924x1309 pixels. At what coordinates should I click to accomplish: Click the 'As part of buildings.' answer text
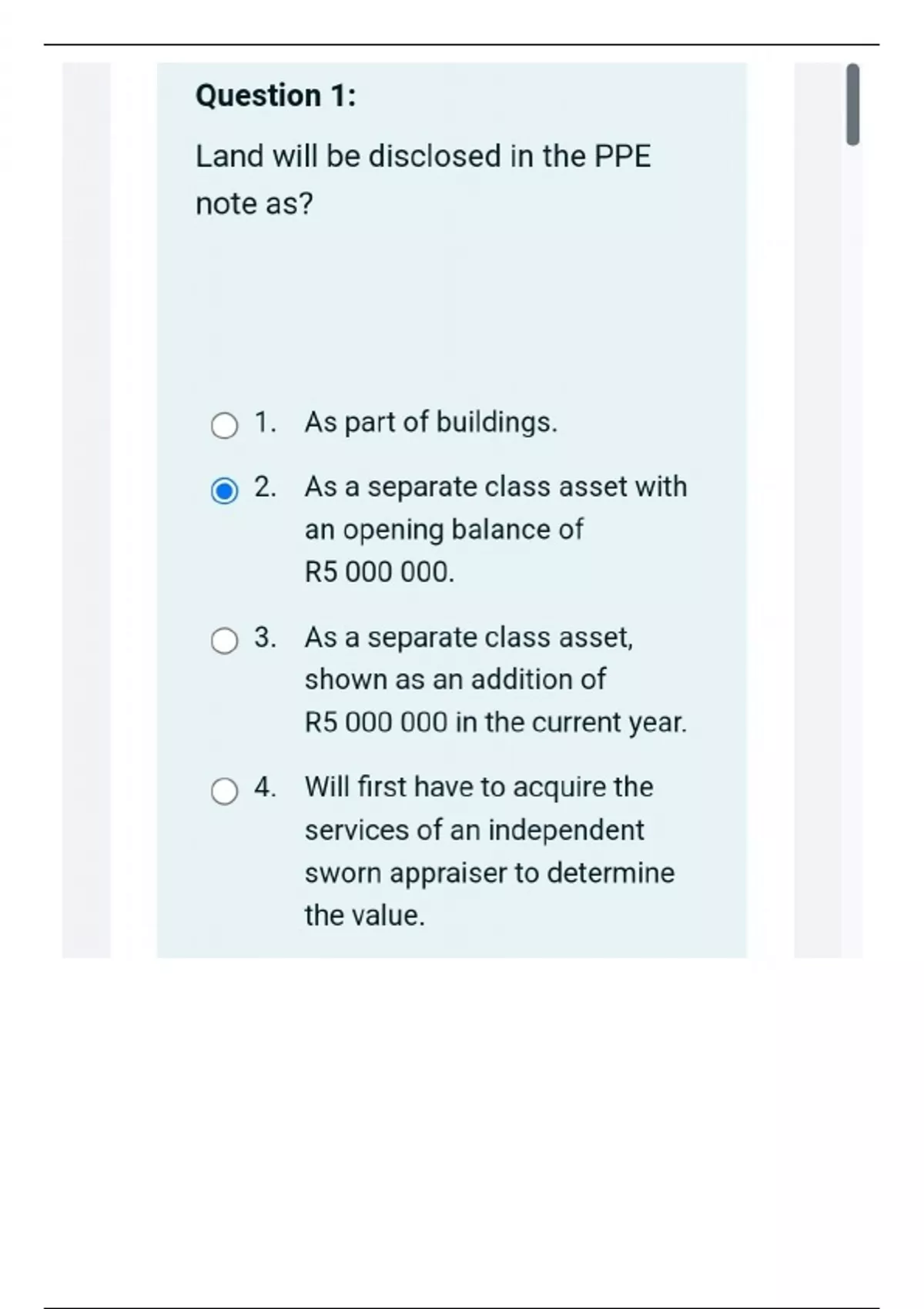[430, 422]
